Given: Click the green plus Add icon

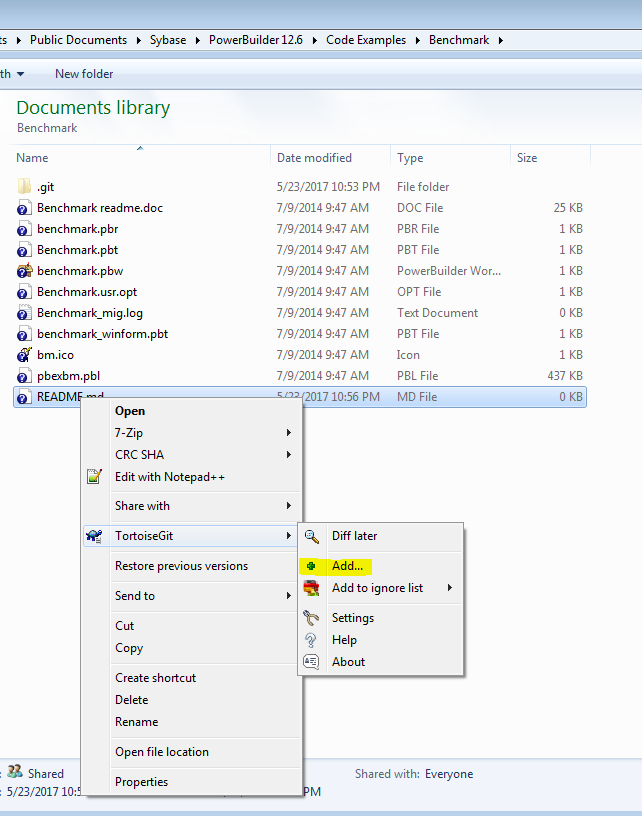Looking at the screenshot, I should click(x=311, y=566).
